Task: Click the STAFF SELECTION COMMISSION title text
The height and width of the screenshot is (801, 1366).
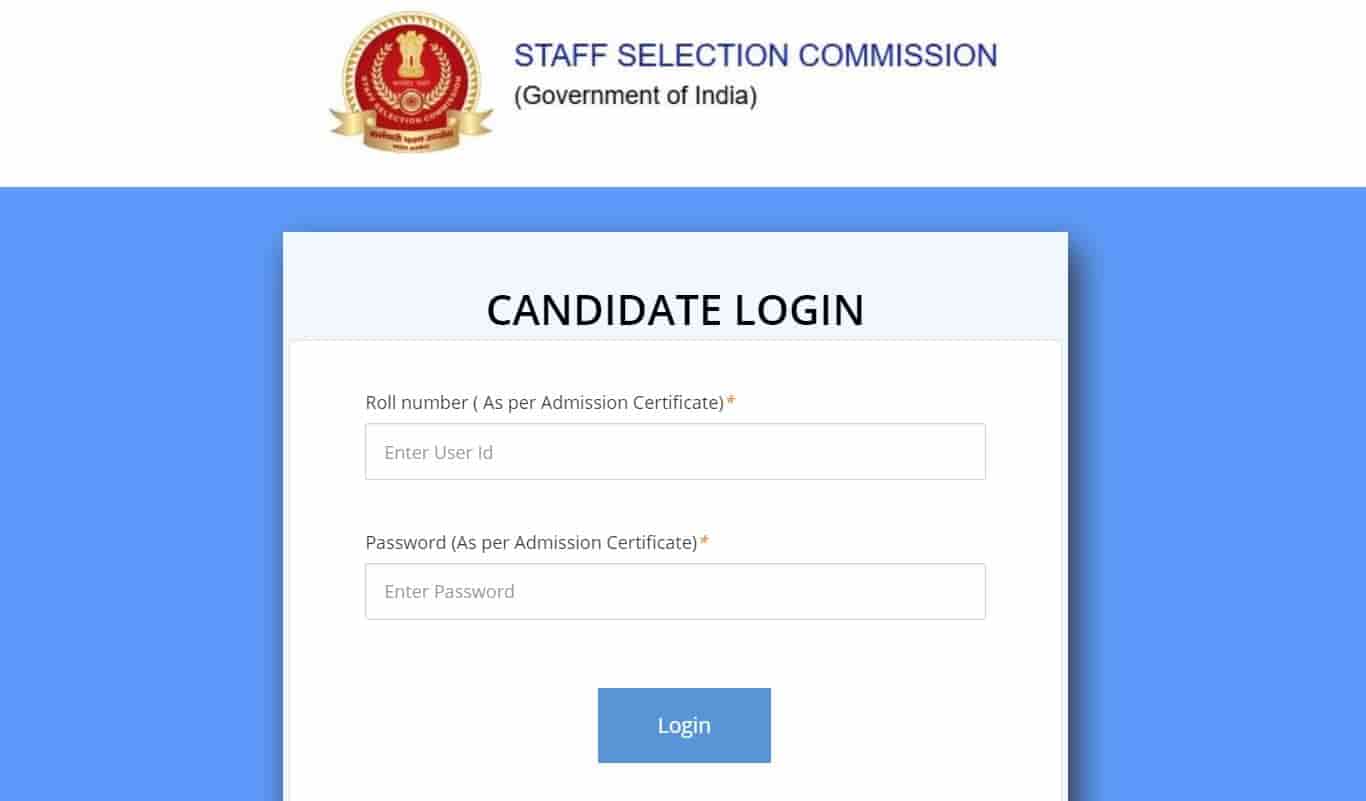Action: [x=755, y=56]
